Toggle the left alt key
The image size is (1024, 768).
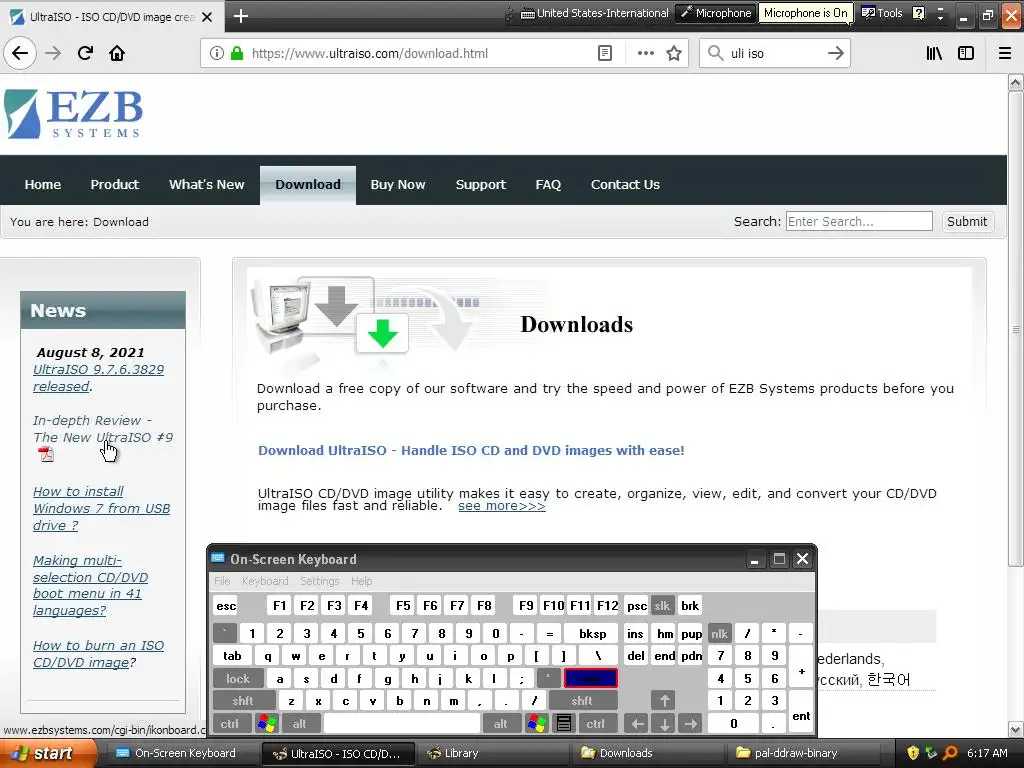(x=299, y=724)
